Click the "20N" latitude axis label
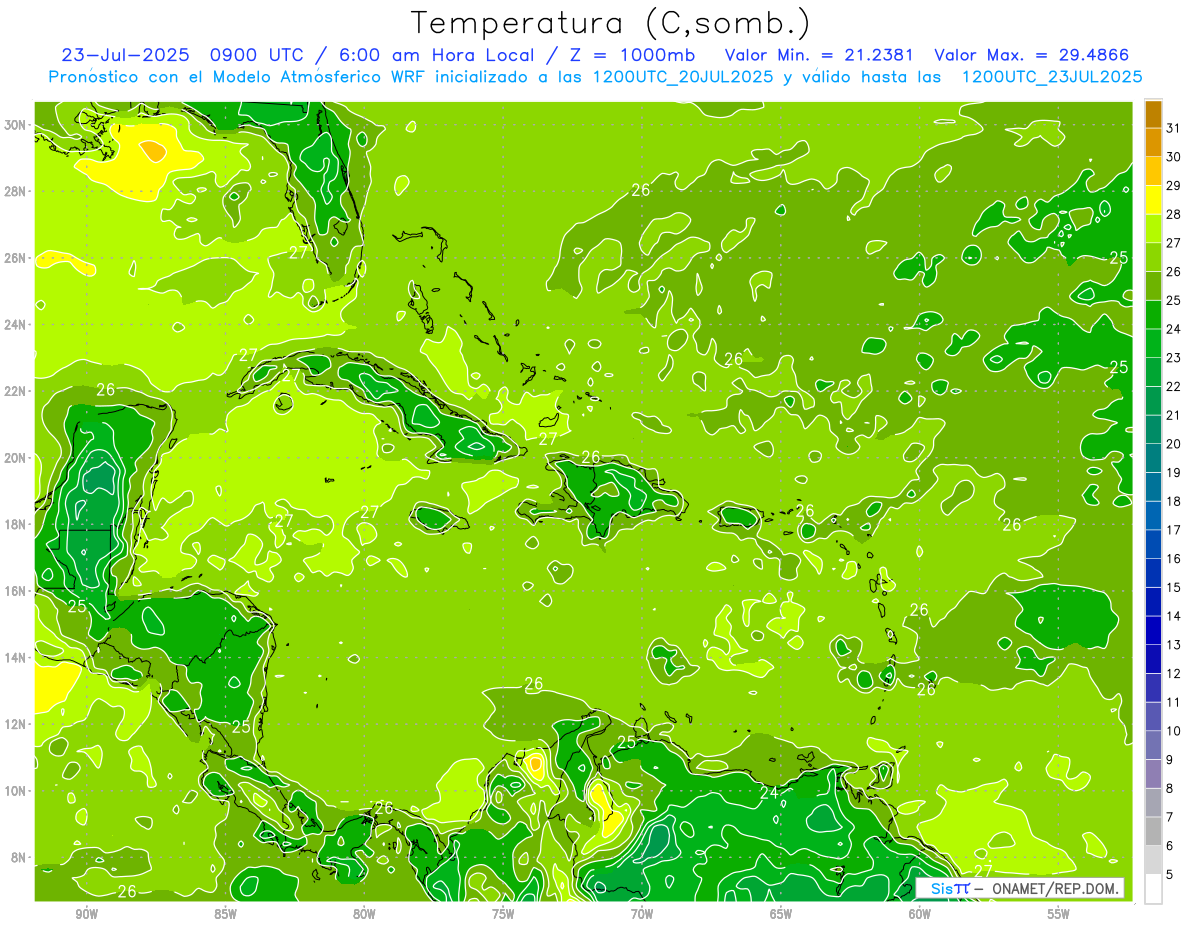The width and height of the screenshot is (1200, 927). [15, 458]
